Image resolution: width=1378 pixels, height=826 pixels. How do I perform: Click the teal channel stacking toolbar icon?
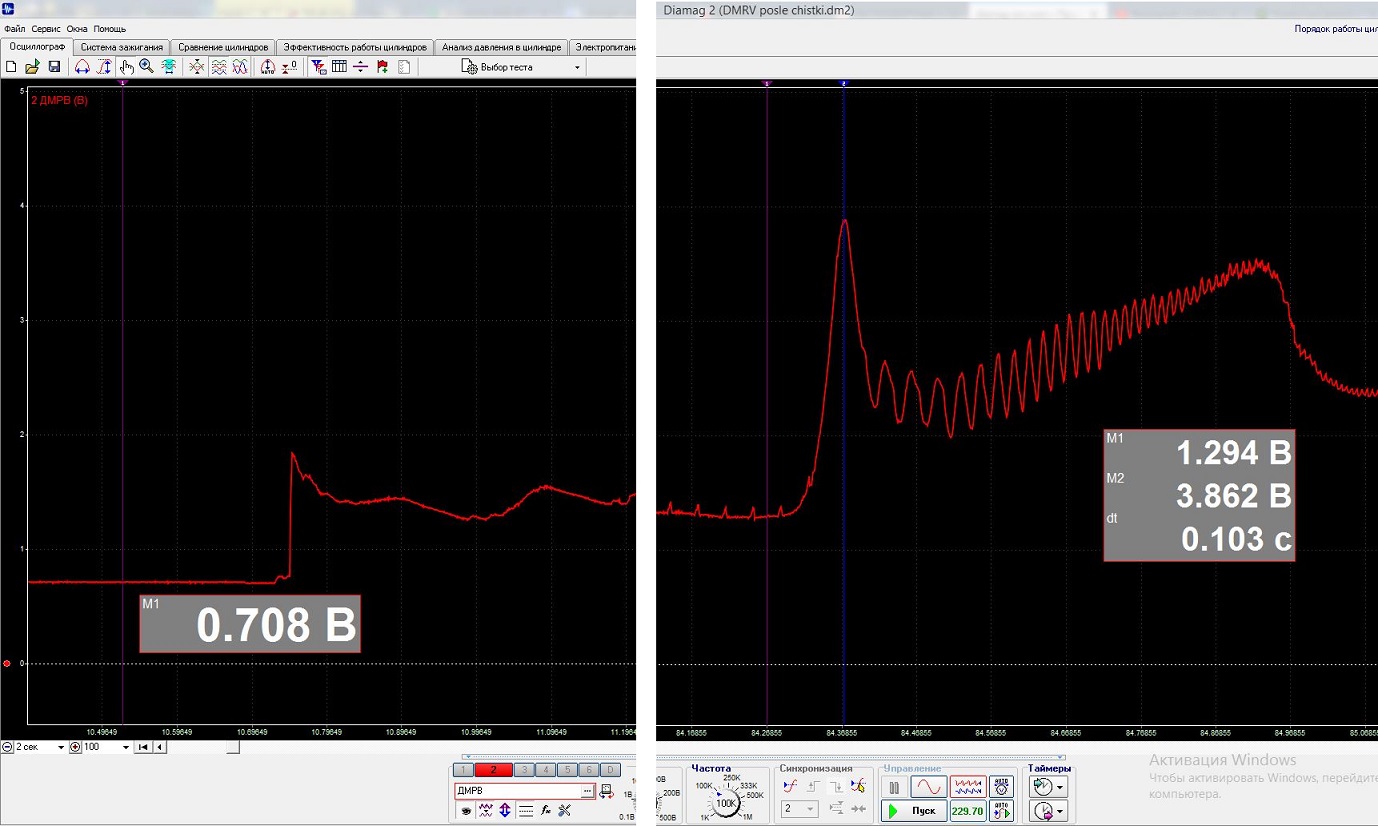[169, 67]
